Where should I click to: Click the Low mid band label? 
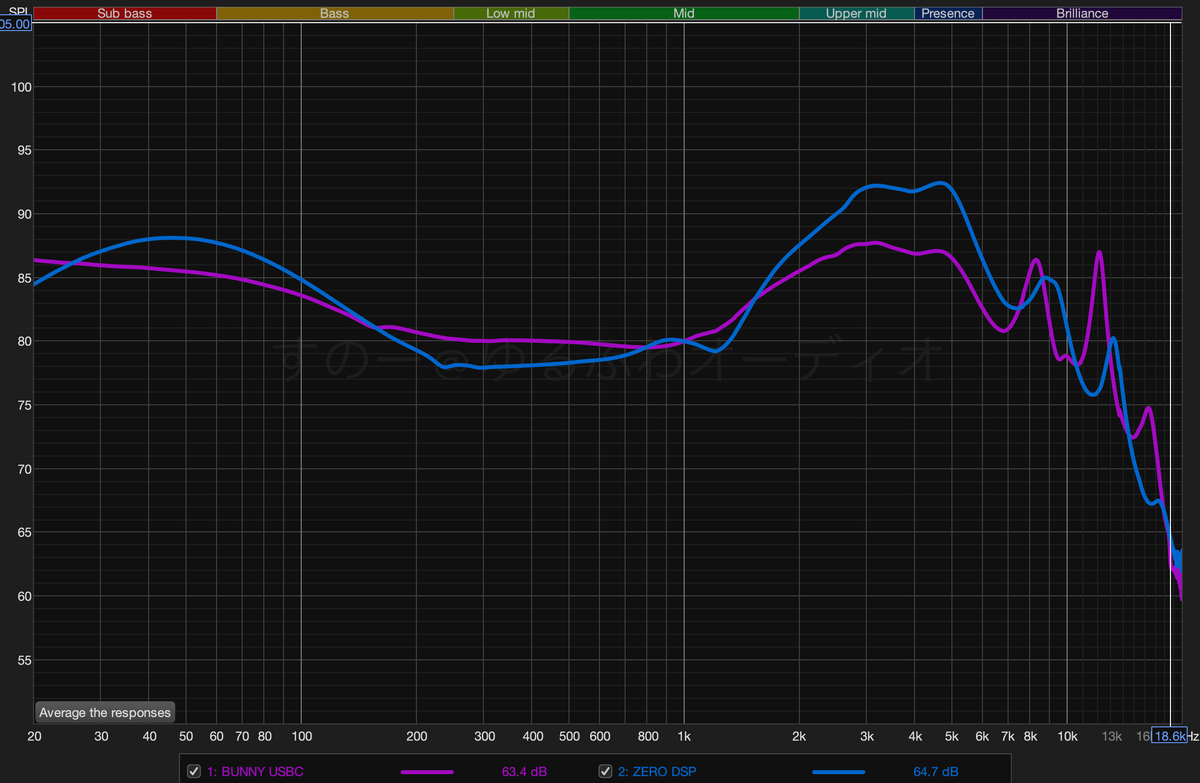tap(511, 14)
